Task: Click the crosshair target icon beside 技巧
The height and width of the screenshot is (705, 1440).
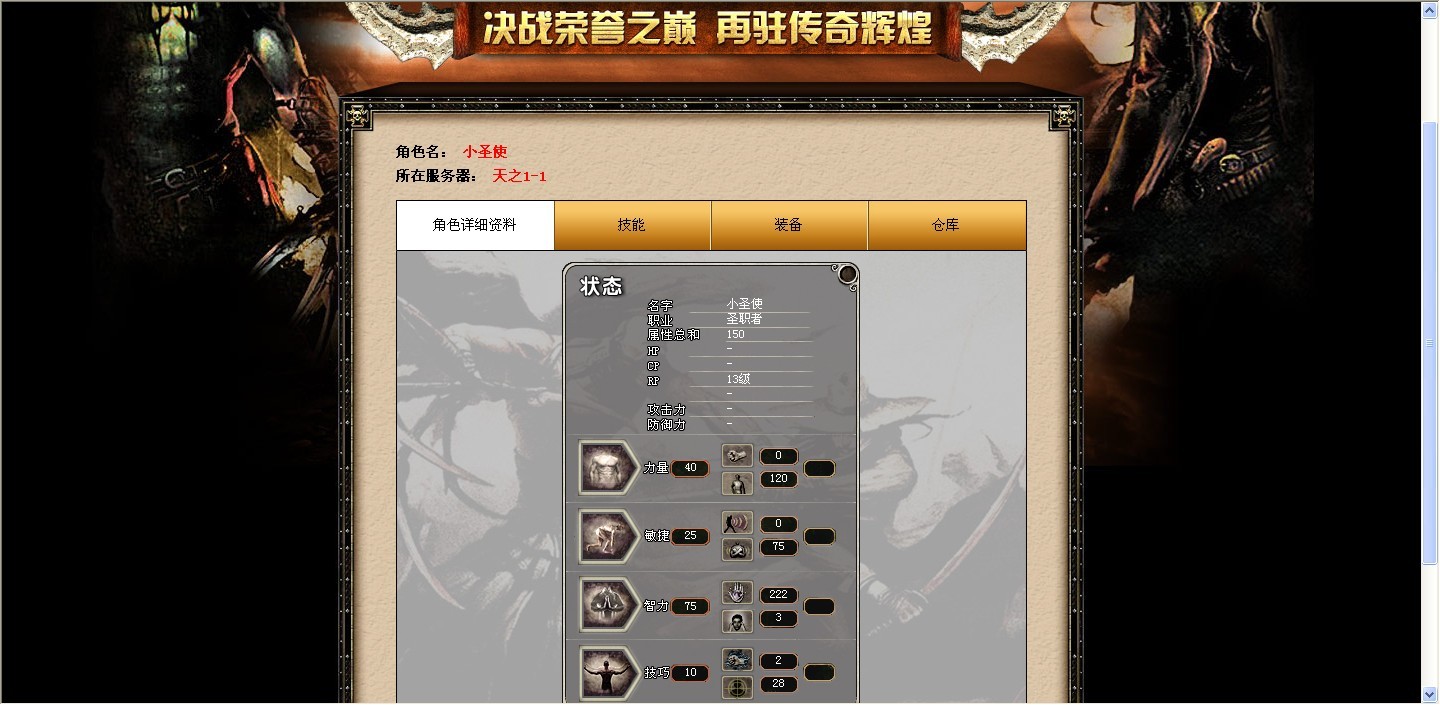Action: pyautogui.click(x=737, y=687)
